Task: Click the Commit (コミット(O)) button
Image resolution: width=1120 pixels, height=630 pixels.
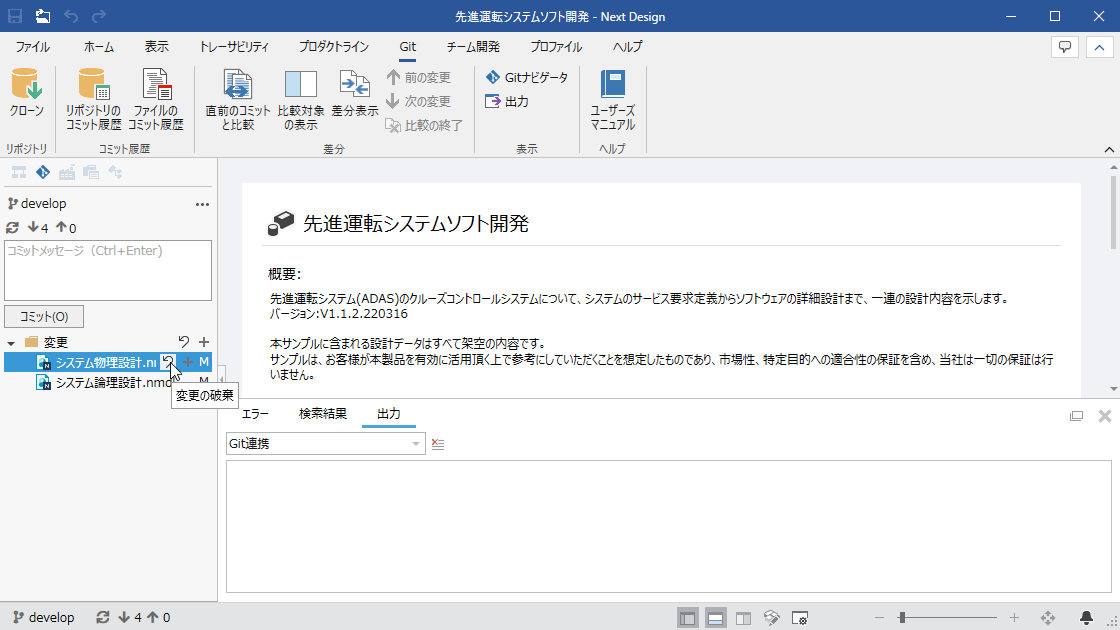Action: coord(44,316)
